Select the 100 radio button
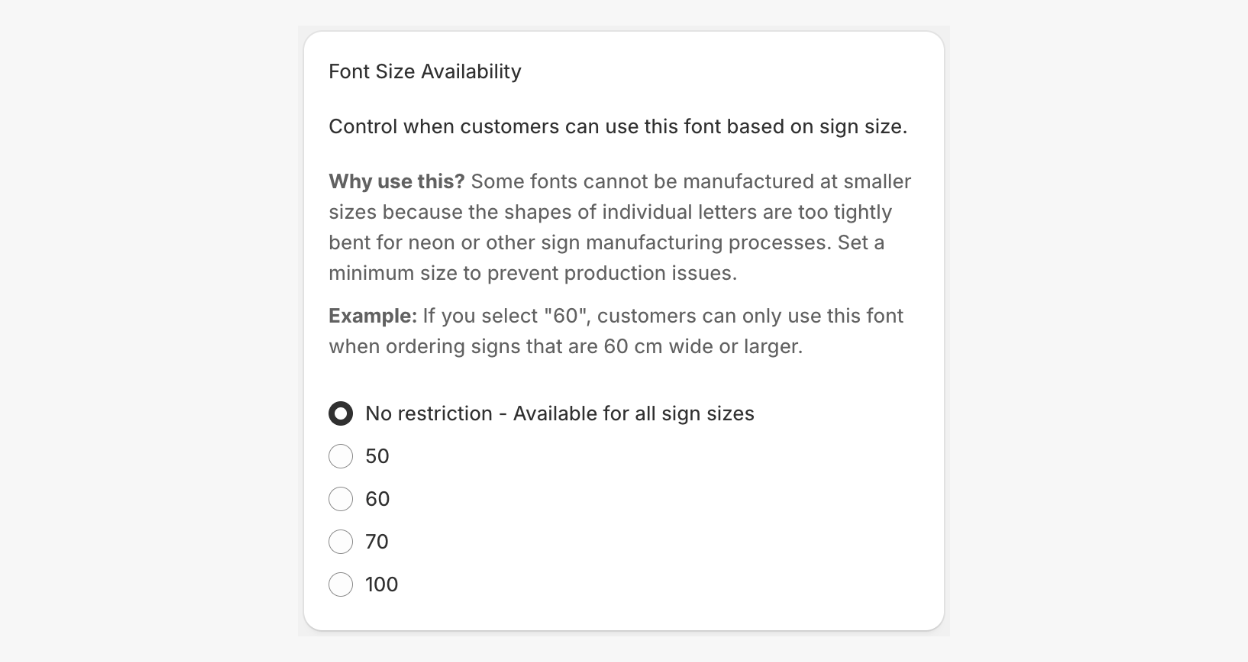Screen dimensions: 1248x662 point(341,584)
